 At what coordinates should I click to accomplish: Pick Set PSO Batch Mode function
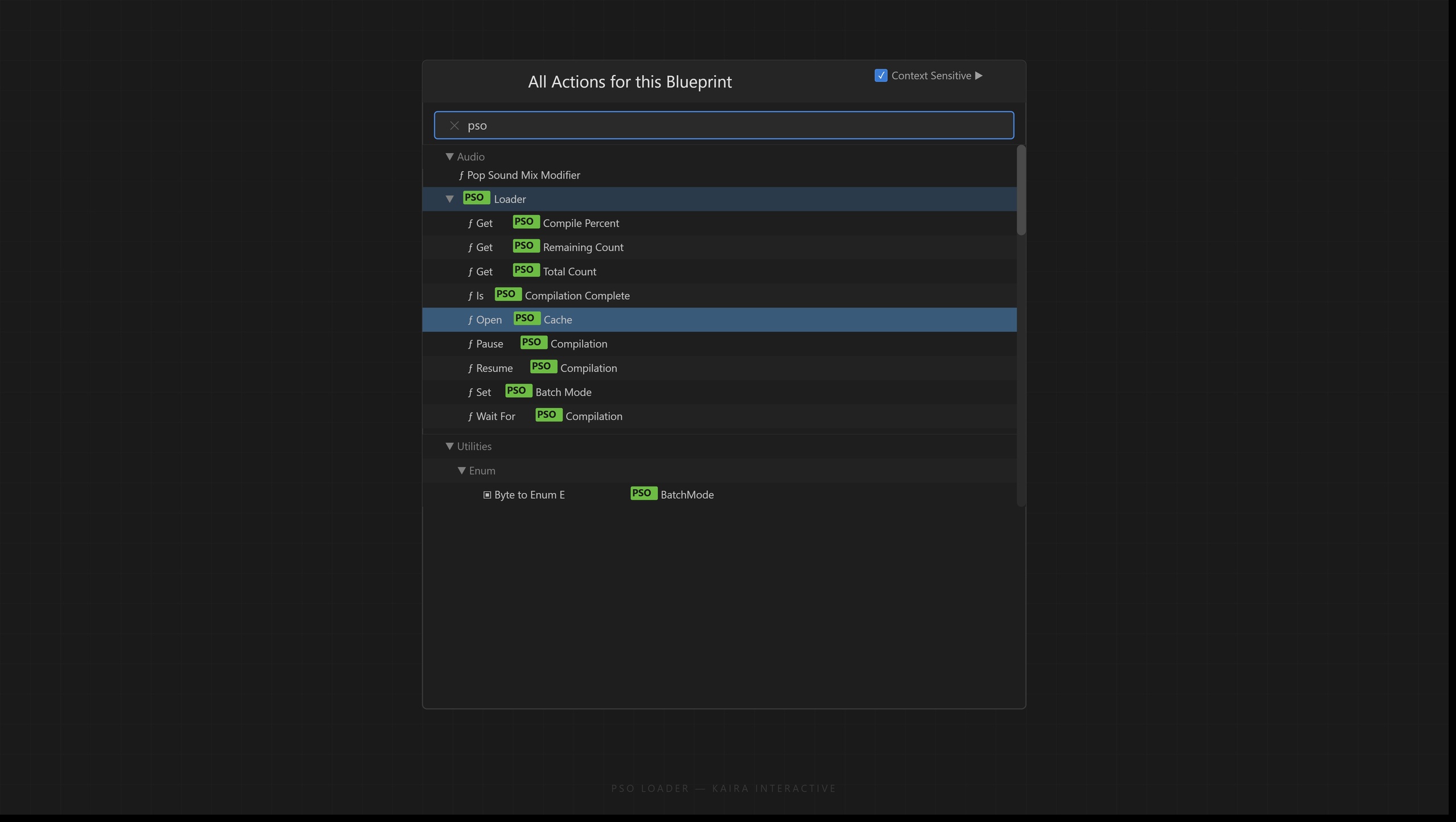click(719, 392)
